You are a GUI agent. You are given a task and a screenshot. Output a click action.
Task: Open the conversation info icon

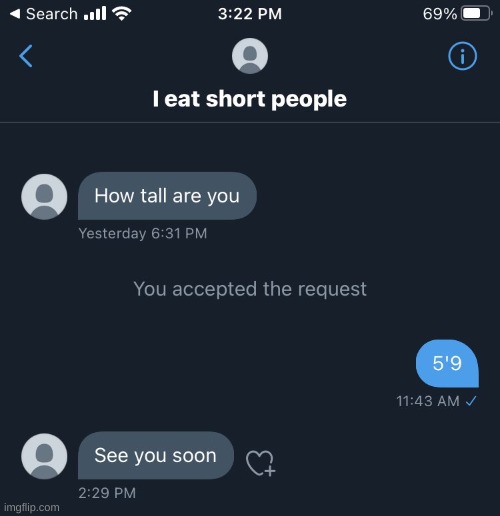[462, 56]
